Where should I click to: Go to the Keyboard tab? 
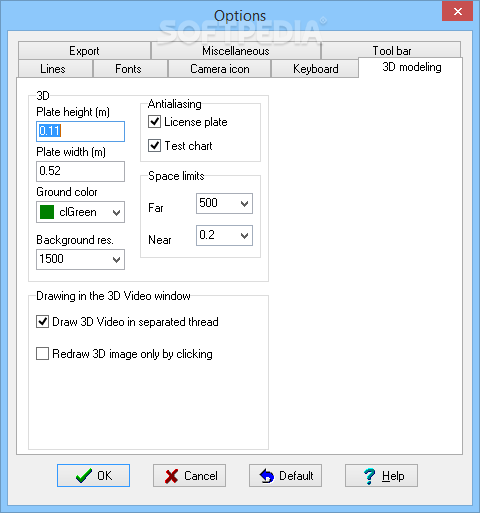tap(316, 69)
